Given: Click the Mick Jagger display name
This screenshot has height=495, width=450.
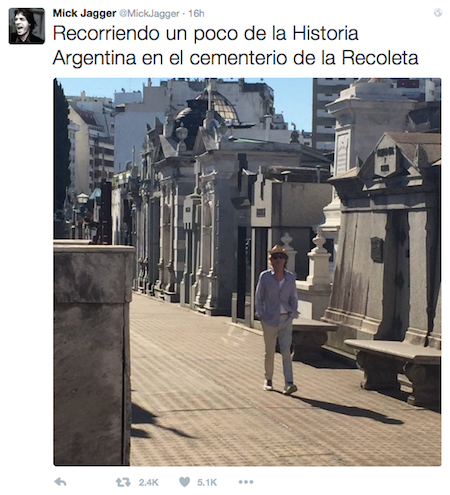Looking at the screenshot, I should click(84, 13).
